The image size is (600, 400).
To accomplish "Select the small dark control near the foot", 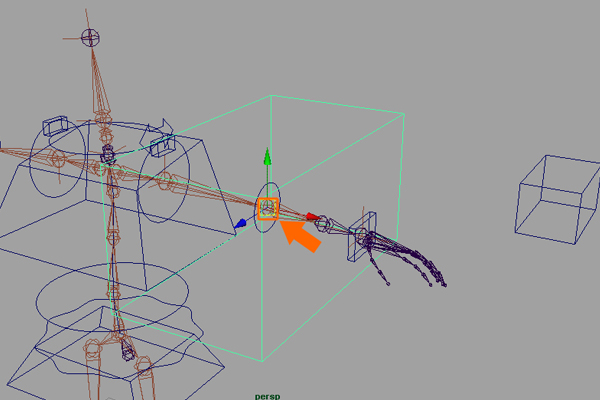I will click(127, 350).
